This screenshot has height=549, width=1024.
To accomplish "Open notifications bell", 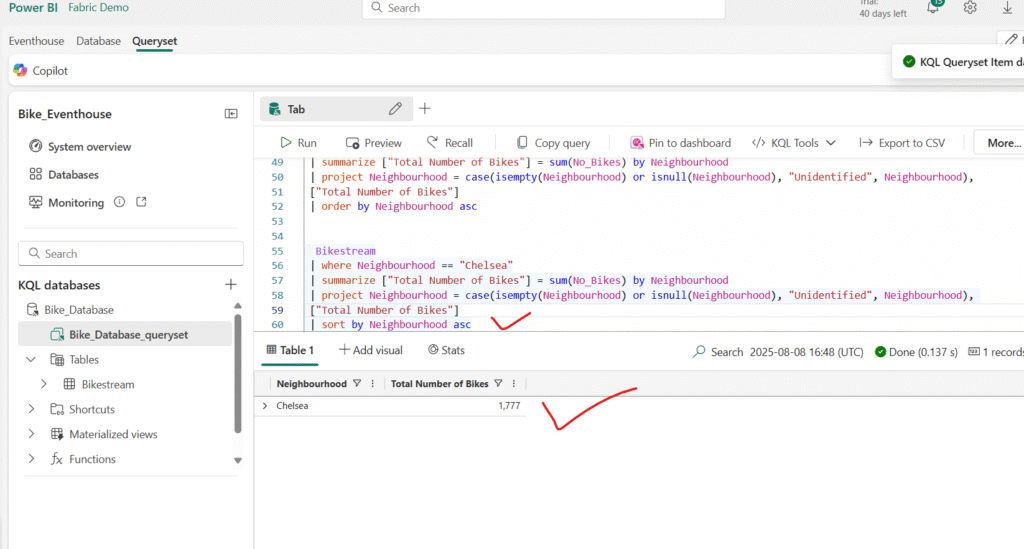I will [933, 8].
